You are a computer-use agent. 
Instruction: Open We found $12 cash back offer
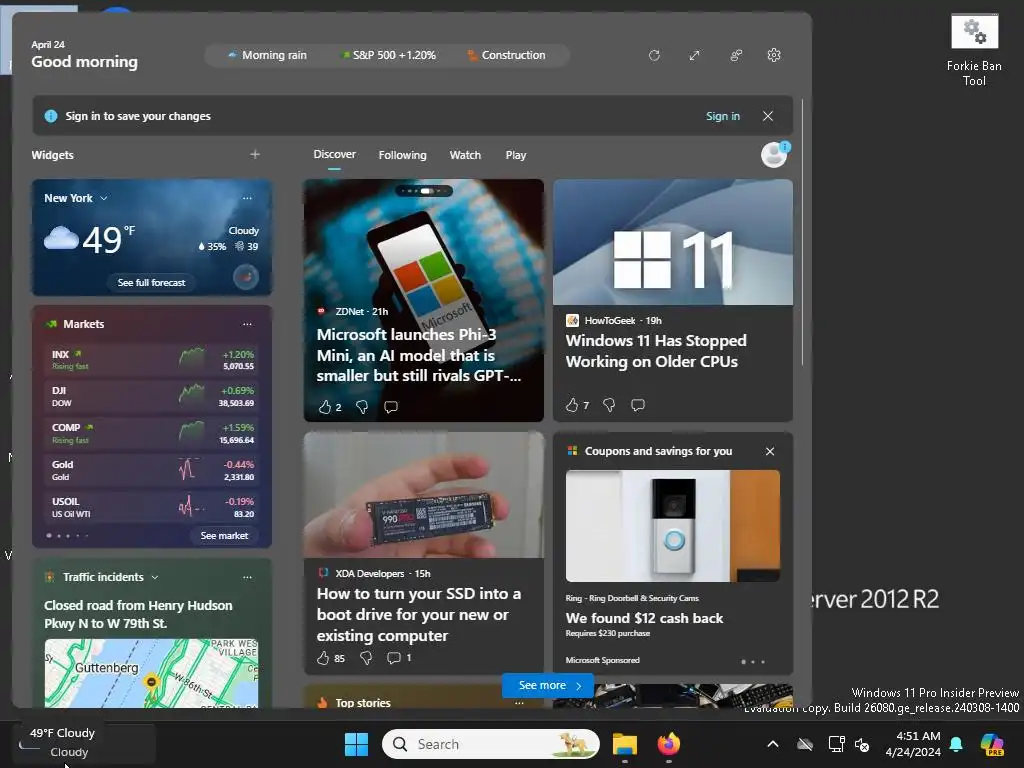pos(644,618)
